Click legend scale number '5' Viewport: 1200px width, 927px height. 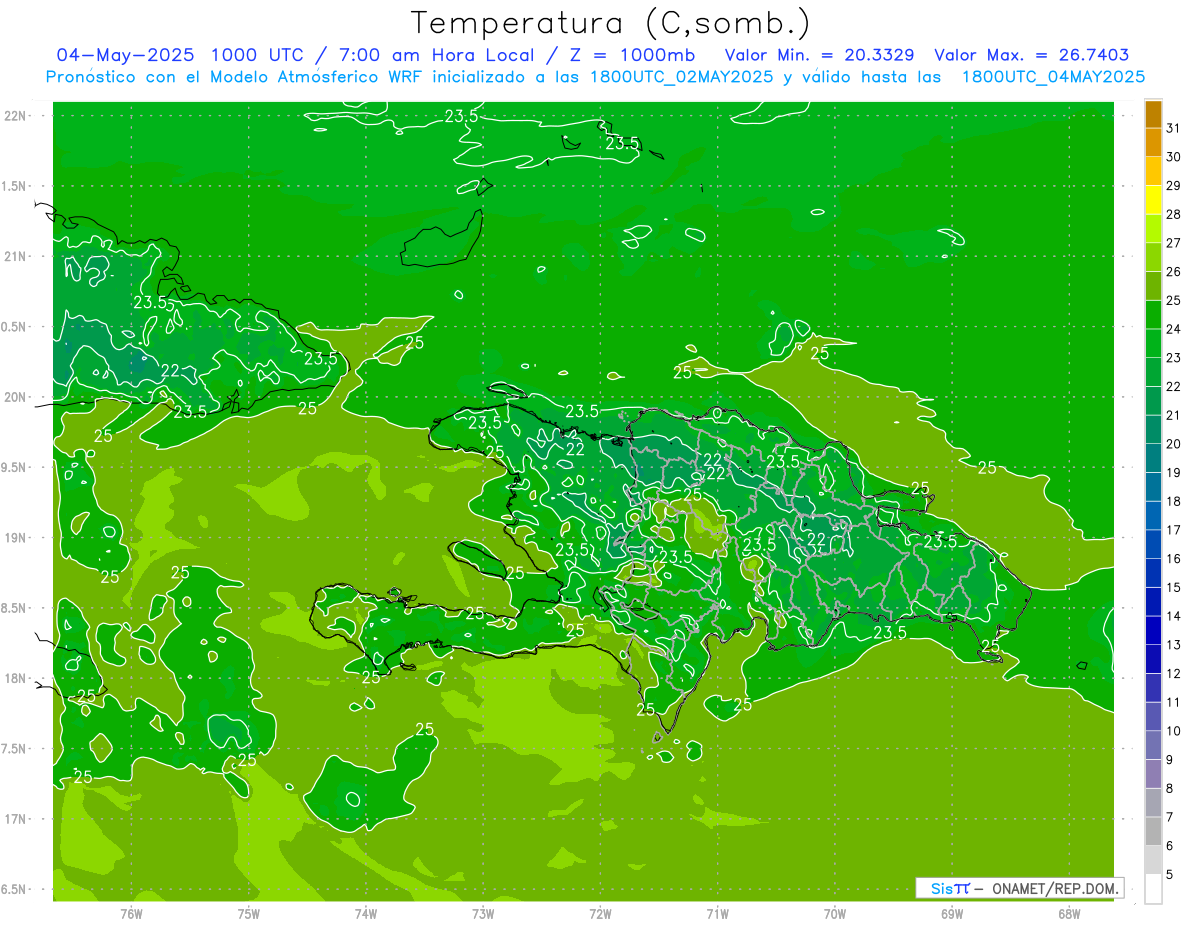click(1171, 874)
